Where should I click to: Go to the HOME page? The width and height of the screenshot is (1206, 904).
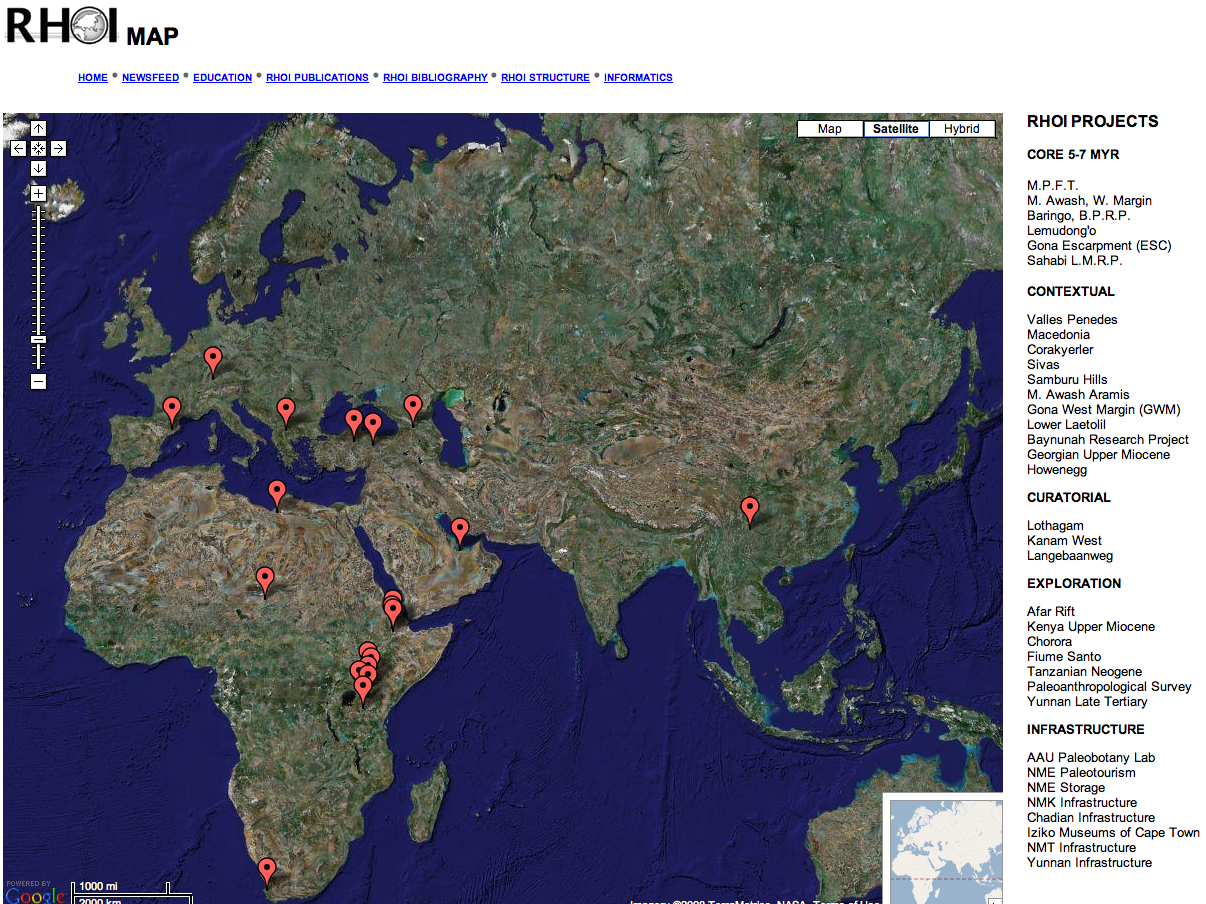pyautogui.click(x=93, y=78)
